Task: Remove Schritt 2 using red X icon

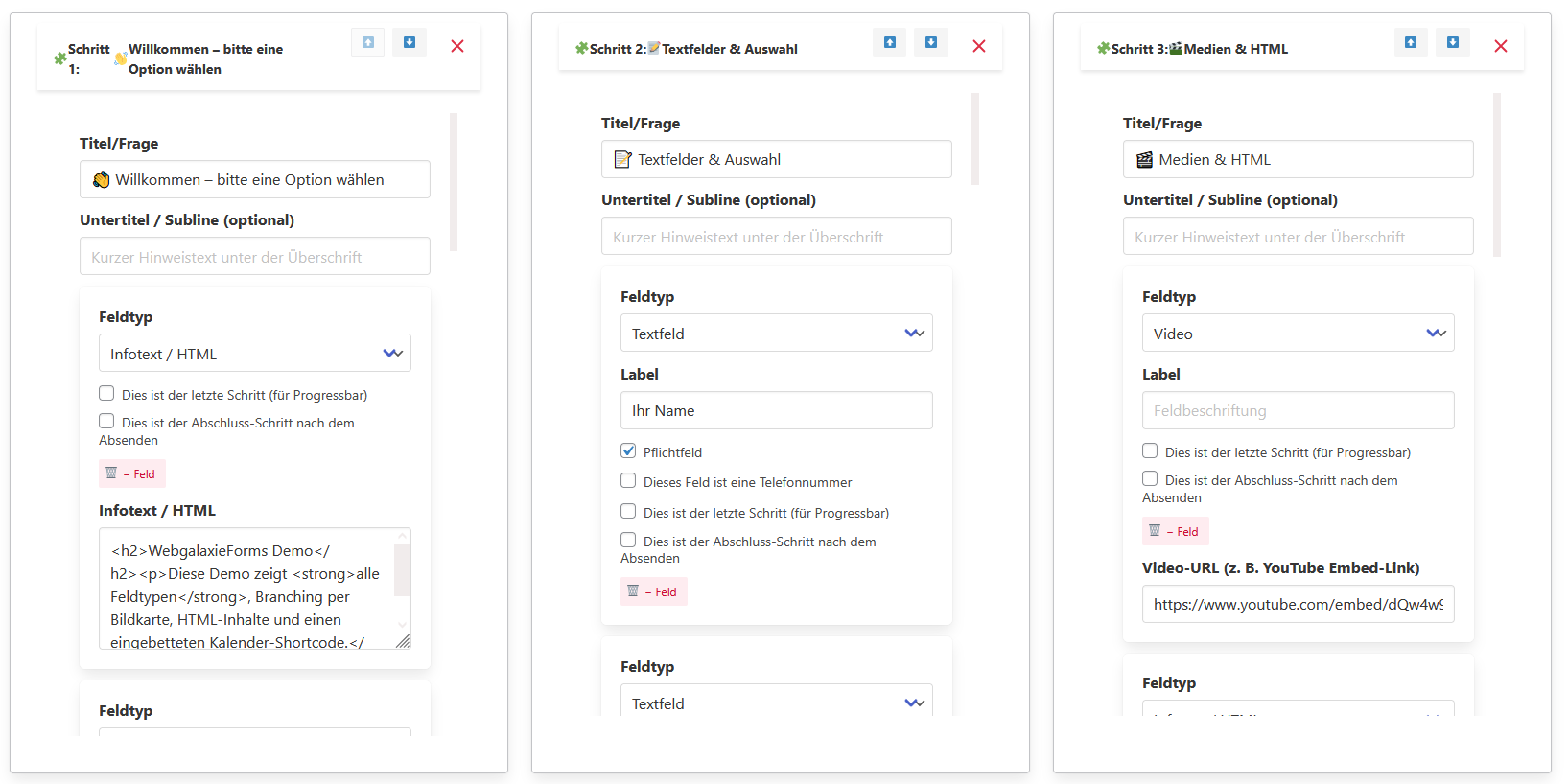Action: pyautogui.click(x=979, y=46)
